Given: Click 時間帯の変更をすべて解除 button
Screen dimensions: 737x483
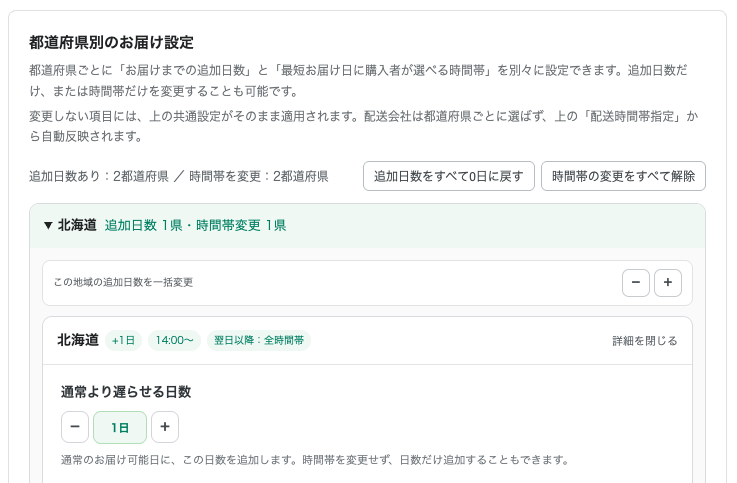Looking at the screenshot, I should (623, 176).
